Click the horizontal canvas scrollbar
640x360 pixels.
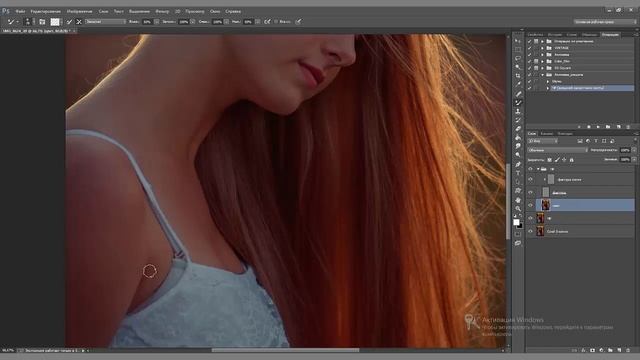[x=285, y=350]
